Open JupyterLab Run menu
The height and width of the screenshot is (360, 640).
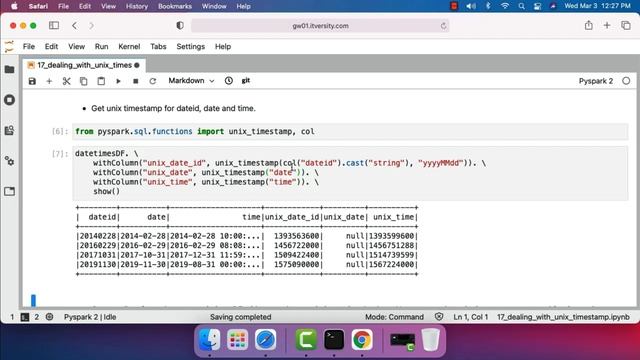(101, 47)
